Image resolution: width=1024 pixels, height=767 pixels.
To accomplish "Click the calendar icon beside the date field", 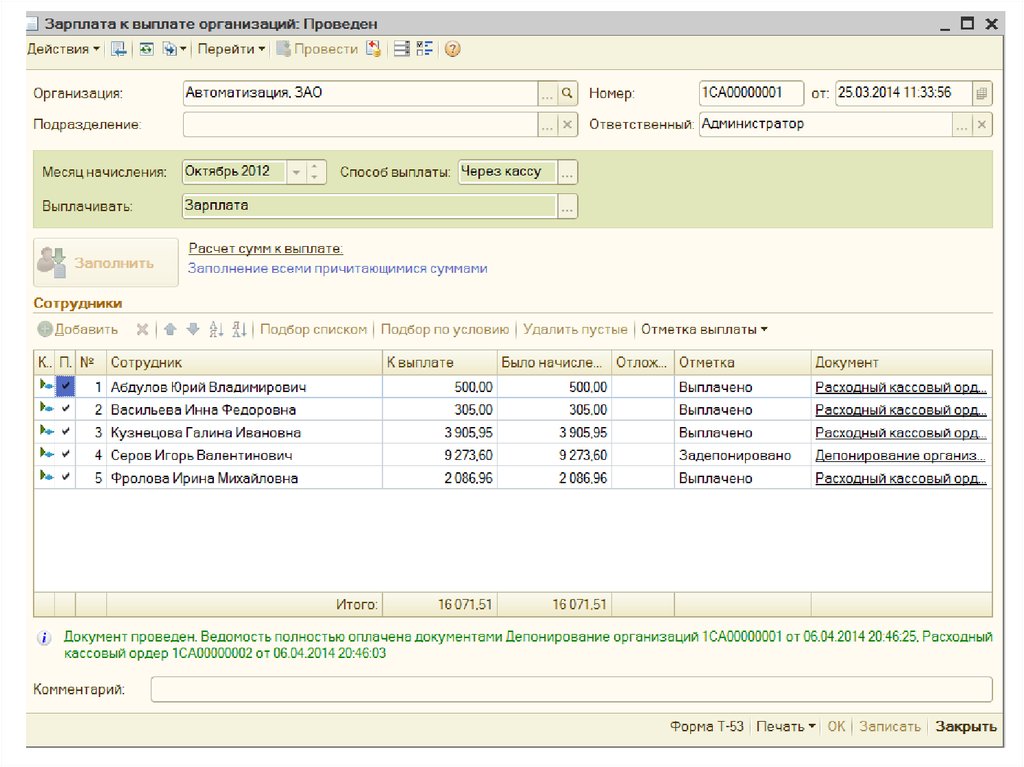I will (981, 93).
